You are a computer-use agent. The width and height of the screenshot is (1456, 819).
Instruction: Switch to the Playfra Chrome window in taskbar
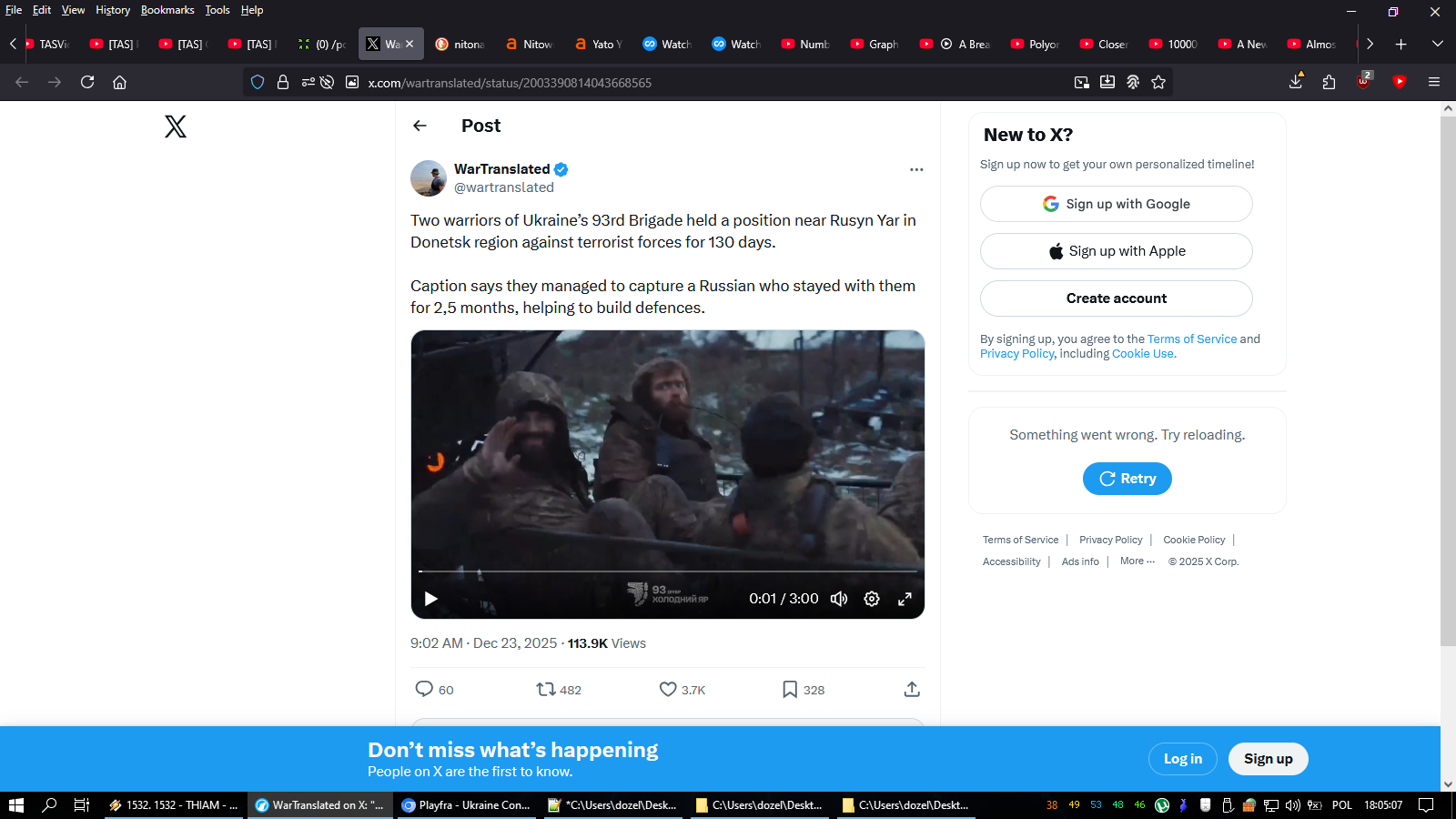pyautogui.click(x=466, y=805)
